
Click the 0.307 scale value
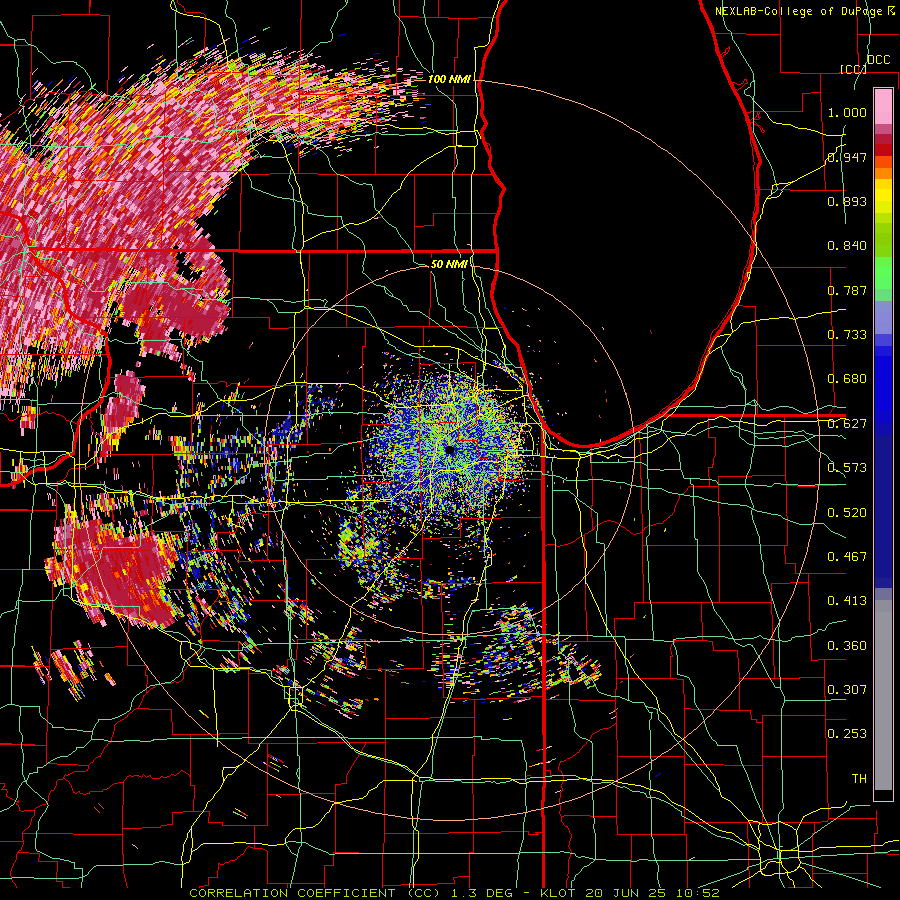847,690
